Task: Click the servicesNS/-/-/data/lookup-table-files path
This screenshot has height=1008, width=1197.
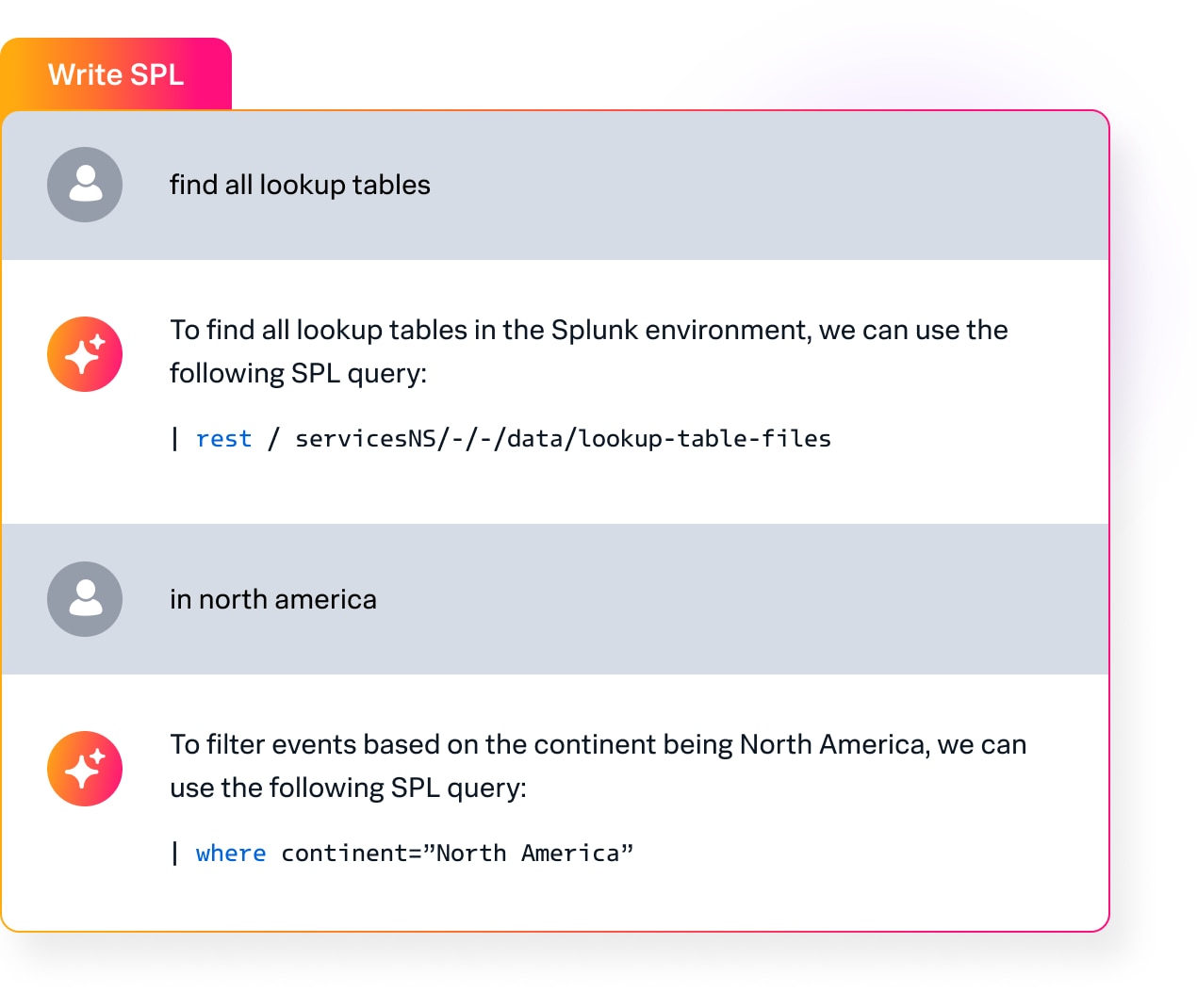Action: pos(563,439)
